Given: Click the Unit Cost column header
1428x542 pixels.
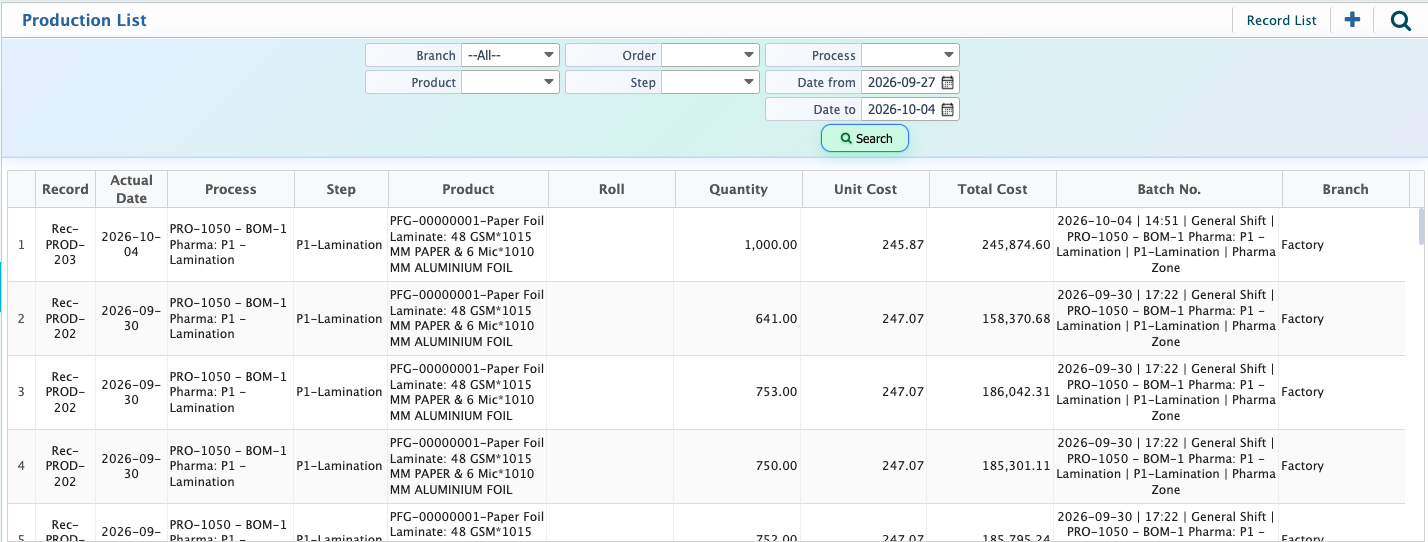Looking at the screenshot, I should (866, 189).
